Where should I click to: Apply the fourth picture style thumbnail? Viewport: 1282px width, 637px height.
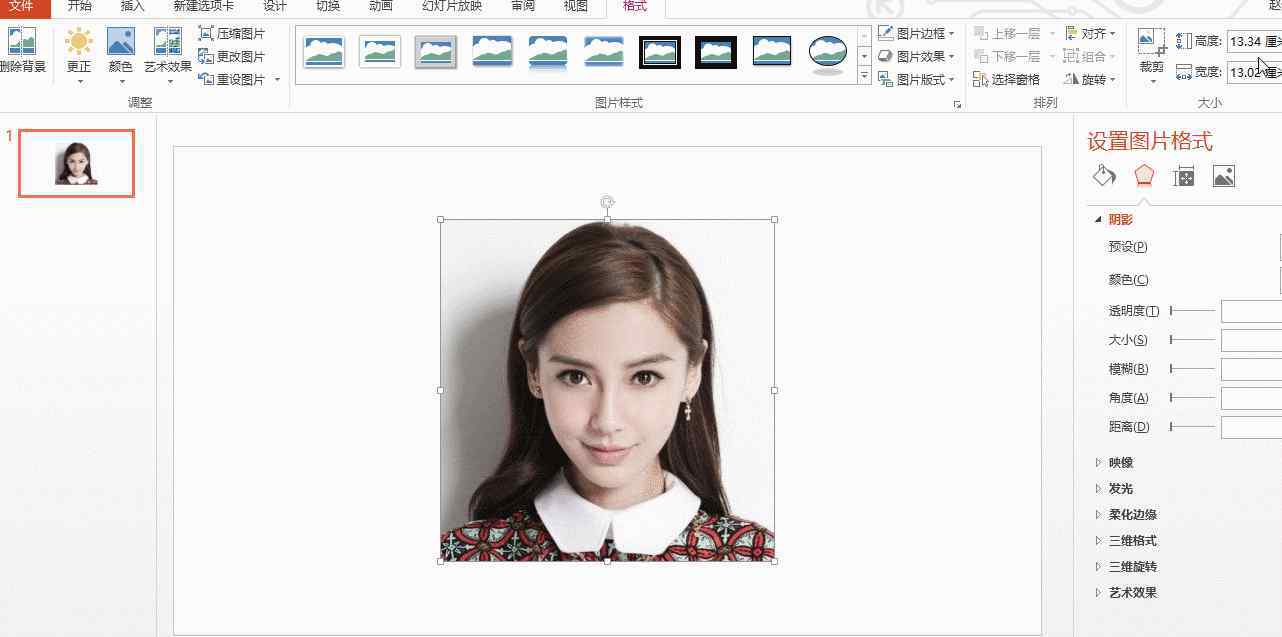pos(492,52)
